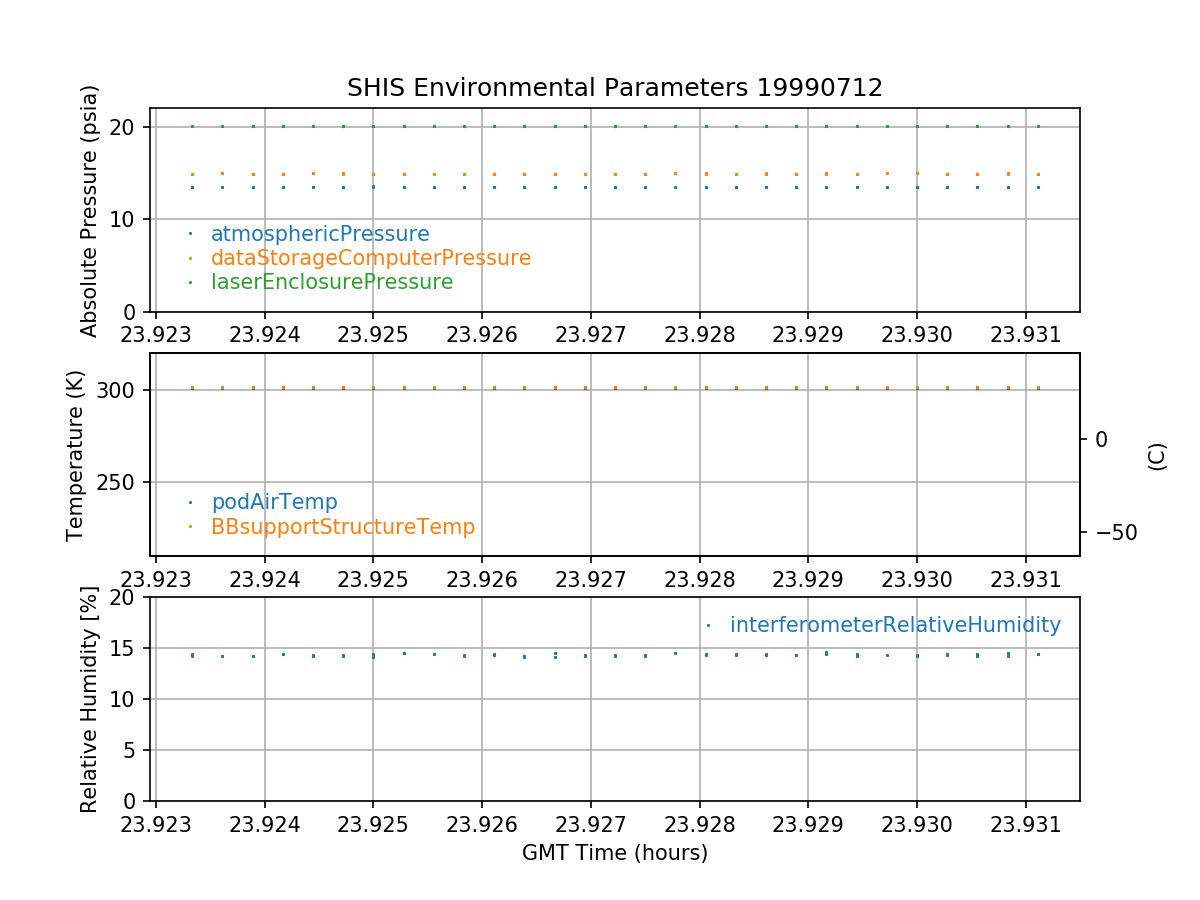The width and height of the screenshot is (1200, 900).
Task: Click the atmosphericPressure legend entry
Action: click(320, 234)
